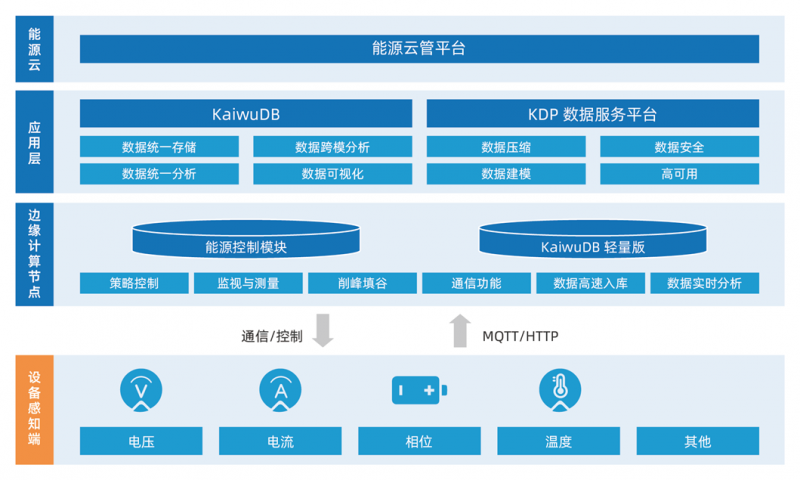Select the 能源云 layer label
Screen dimensions: 800x480
pyautogui.click(x=34, y=49)
